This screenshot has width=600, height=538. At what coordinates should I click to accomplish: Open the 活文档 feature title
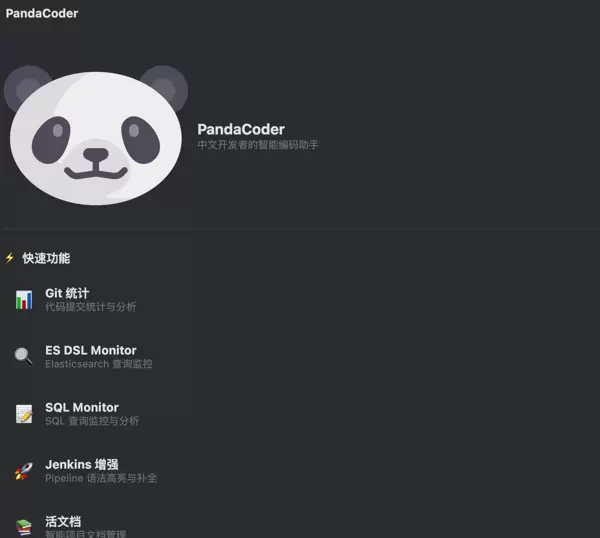63,522
